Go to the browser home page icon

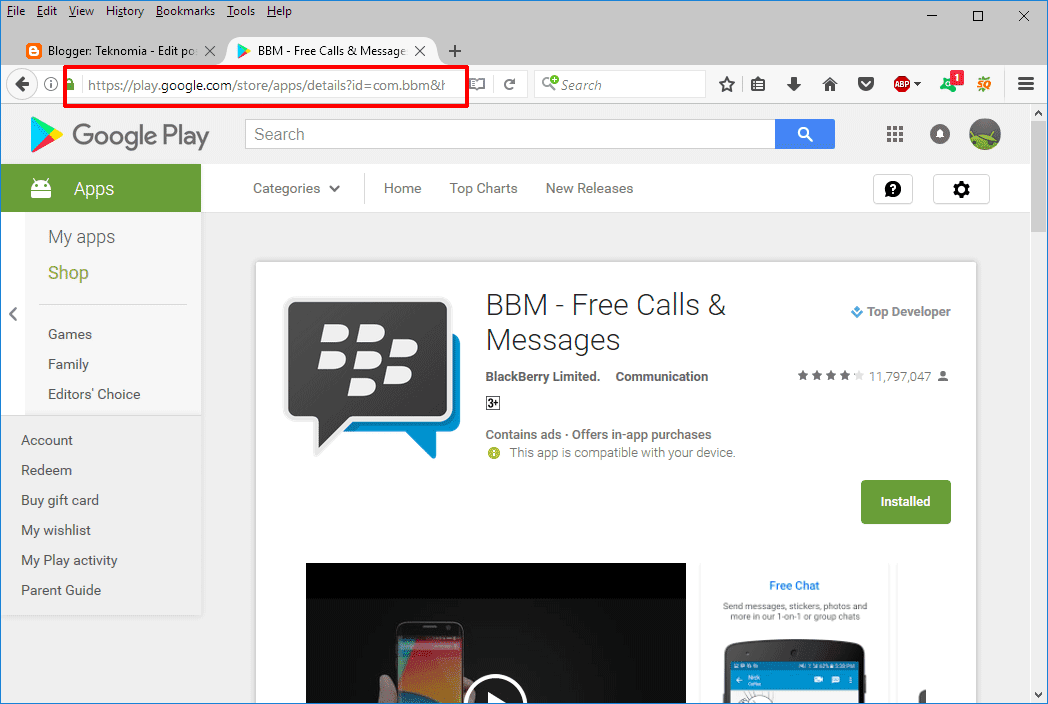829,84
